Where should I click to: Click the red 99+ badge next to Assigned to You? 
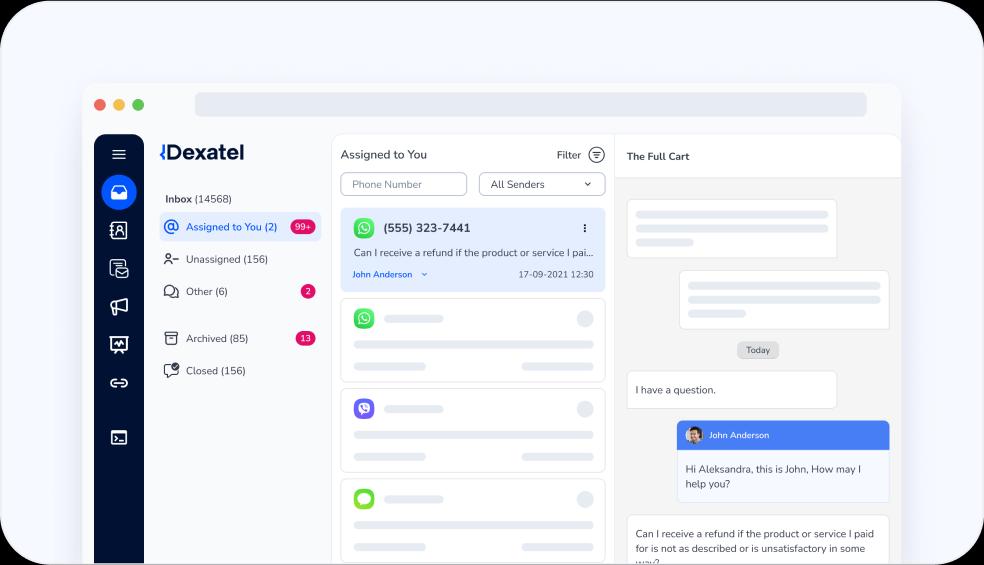click(302, 227)
